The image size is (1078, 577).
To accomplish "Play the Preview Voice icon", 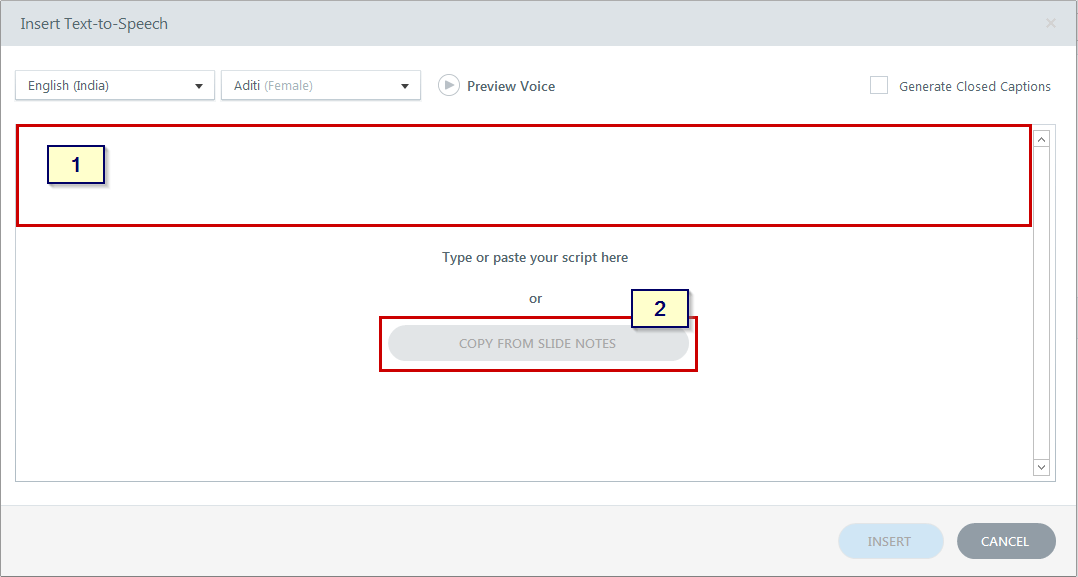I will pyautogui.click(x=449, y=85).
